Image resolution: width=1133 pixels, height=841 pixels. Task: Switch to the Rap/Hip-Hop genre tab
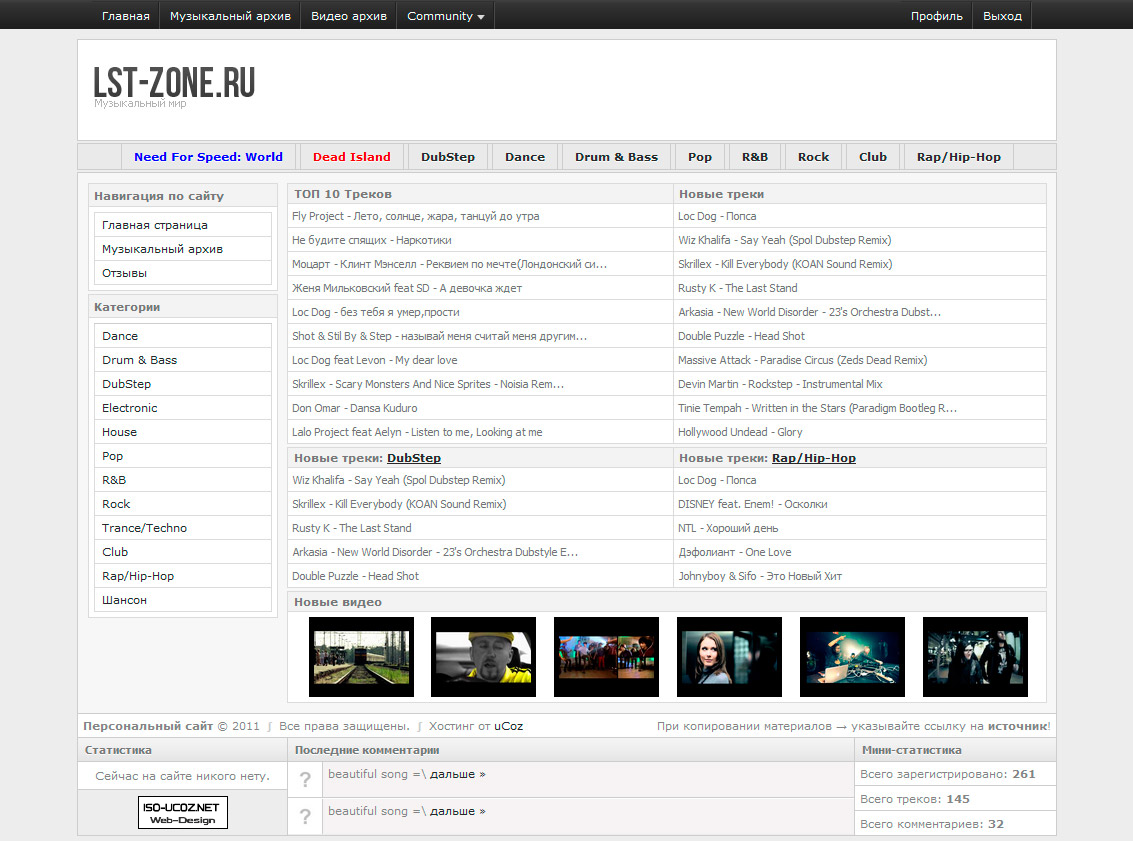pos(958,157)
